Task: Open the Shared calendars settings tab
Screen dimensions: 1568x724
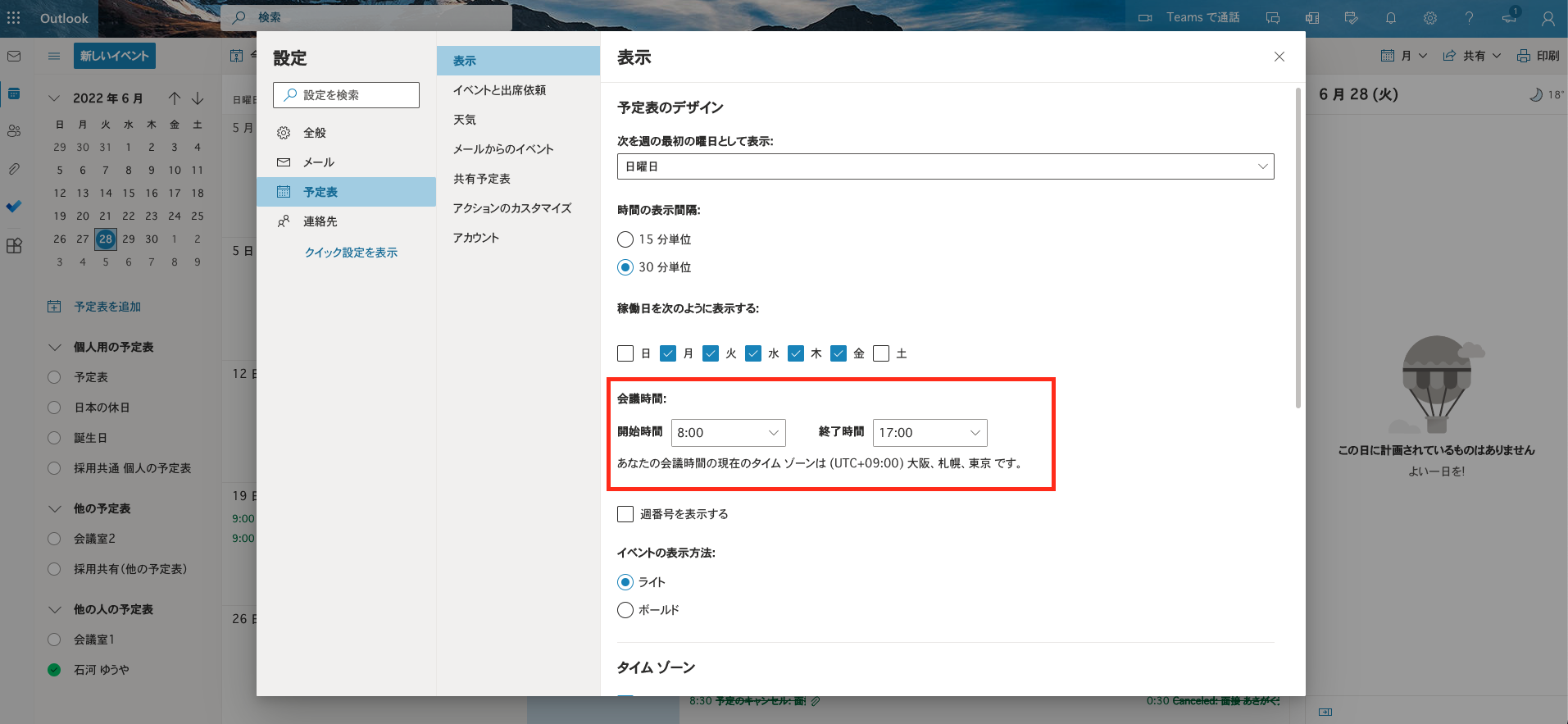Action: click(518, 179)
